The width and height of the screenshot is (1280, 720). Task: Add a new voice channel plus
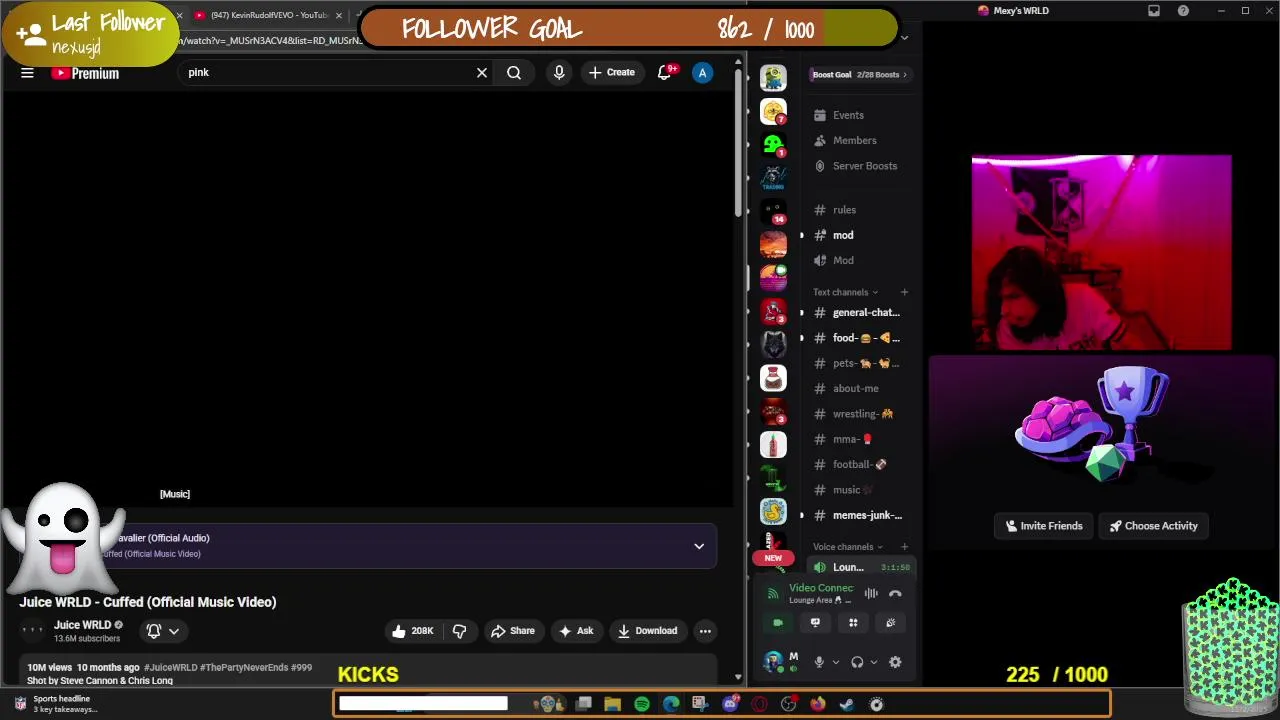(x=904, y=547)
